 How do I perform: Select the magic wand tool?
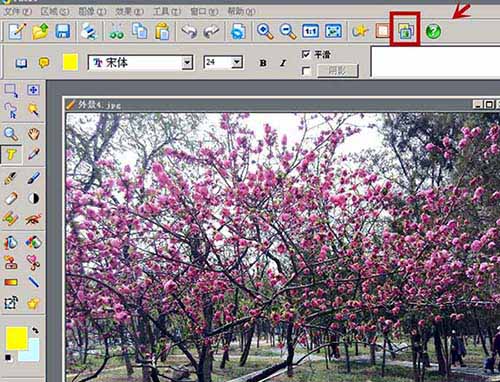[33, 110]
